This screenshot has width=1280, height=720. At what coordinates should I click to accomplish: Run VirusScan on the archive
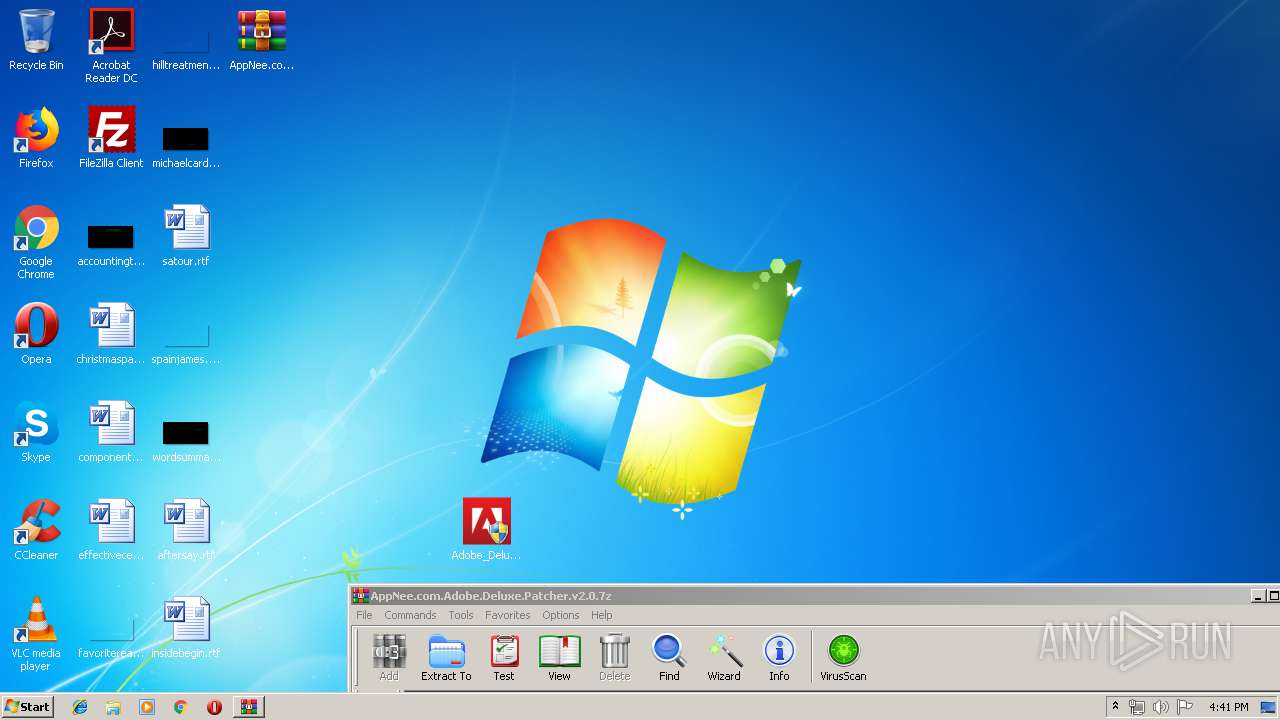(x=843, y=658)
